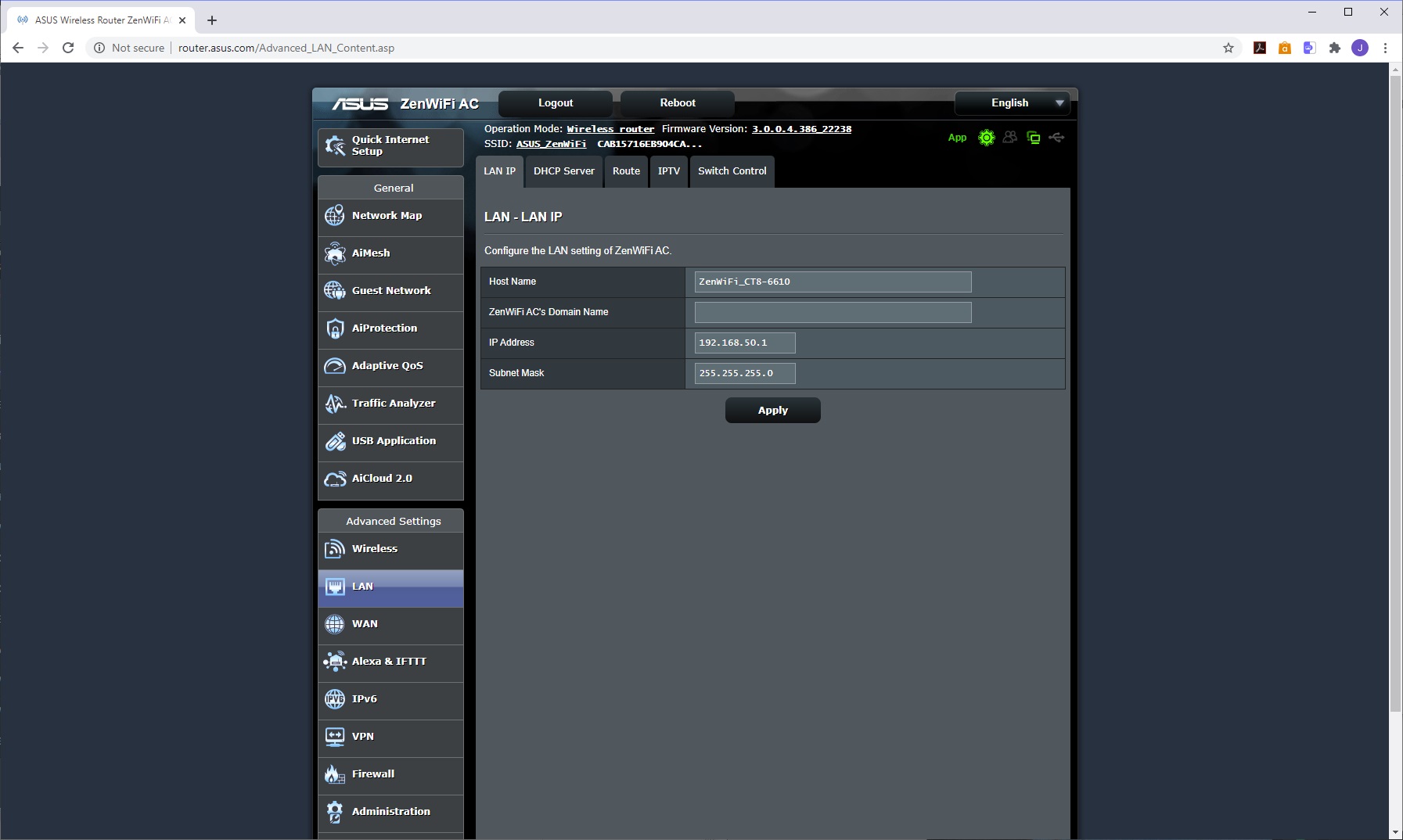1403x840 pixels.
Task: Open Firewall settings
Action: (x=390, y=774)
